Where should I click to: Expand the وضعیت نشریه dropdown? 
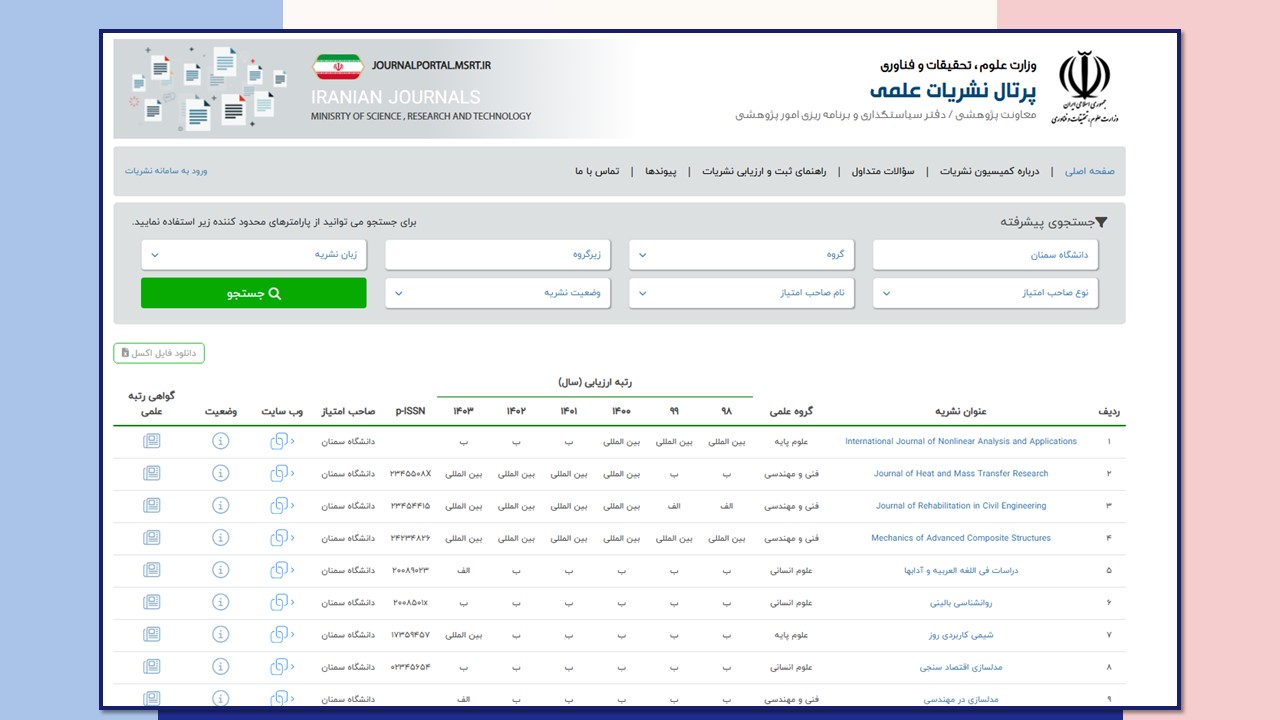tap(498, 293)
